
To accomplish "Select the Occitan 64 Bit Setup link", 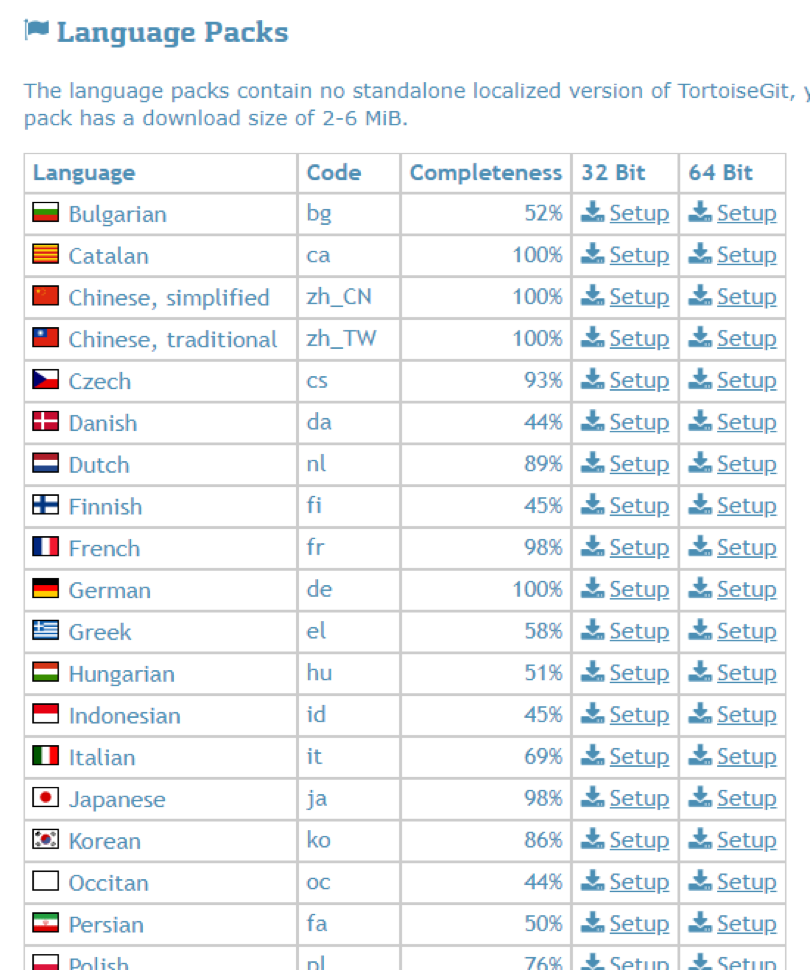I will click(x=746, y=882).
